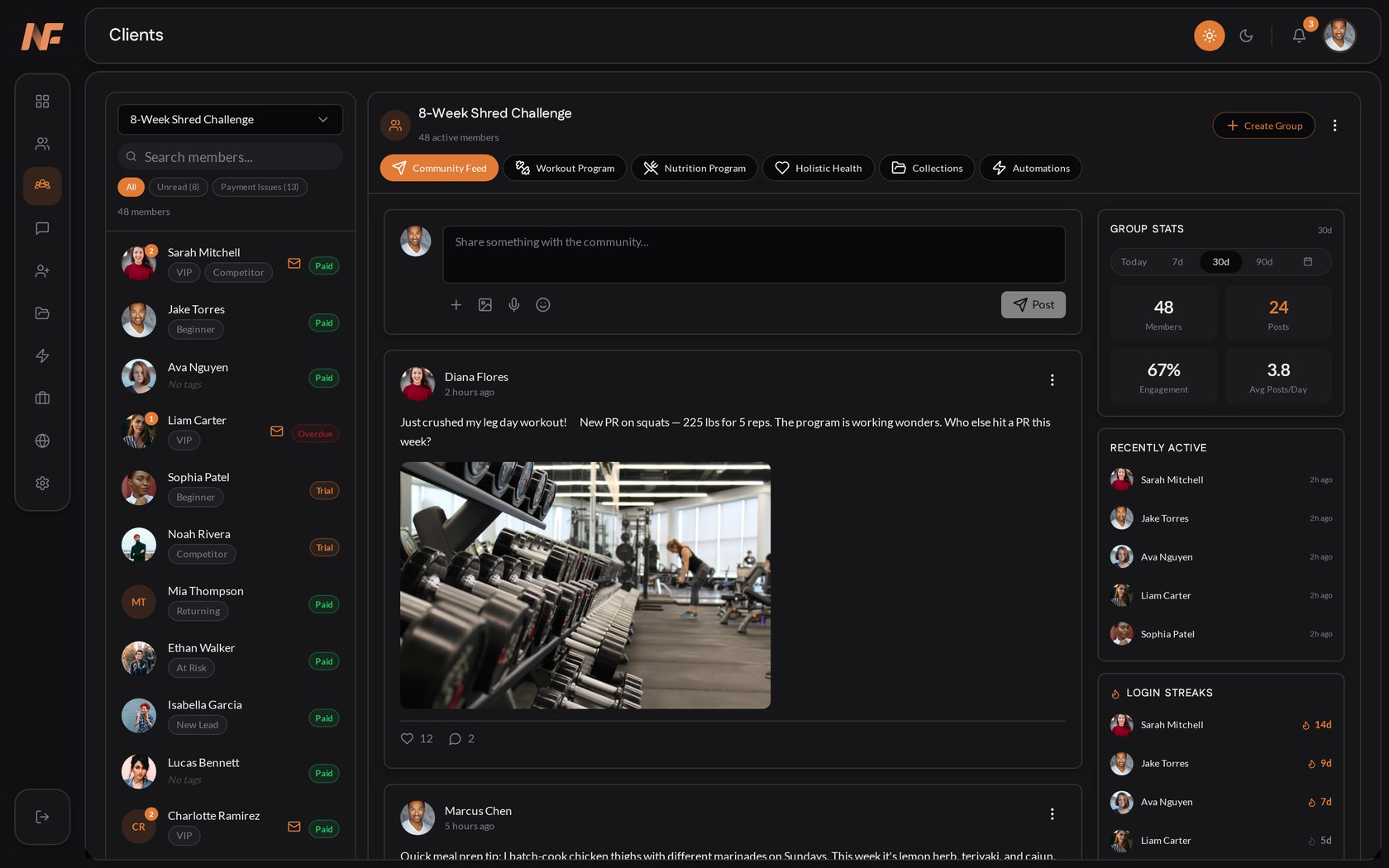The width and height of the screenshot is (1389, 868).
Task: Filter members by Unread (8)
Action: click(178, 187)
